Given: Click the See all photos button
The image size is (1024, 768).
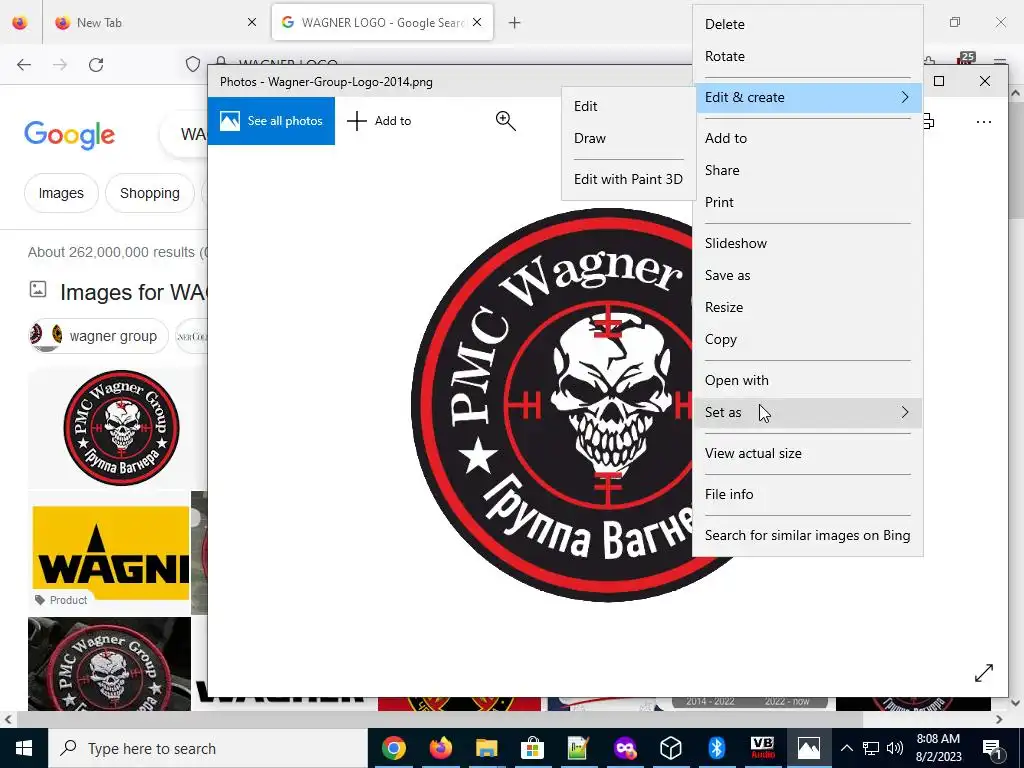Looking at the screenshot, I should (x=271, y=121).
